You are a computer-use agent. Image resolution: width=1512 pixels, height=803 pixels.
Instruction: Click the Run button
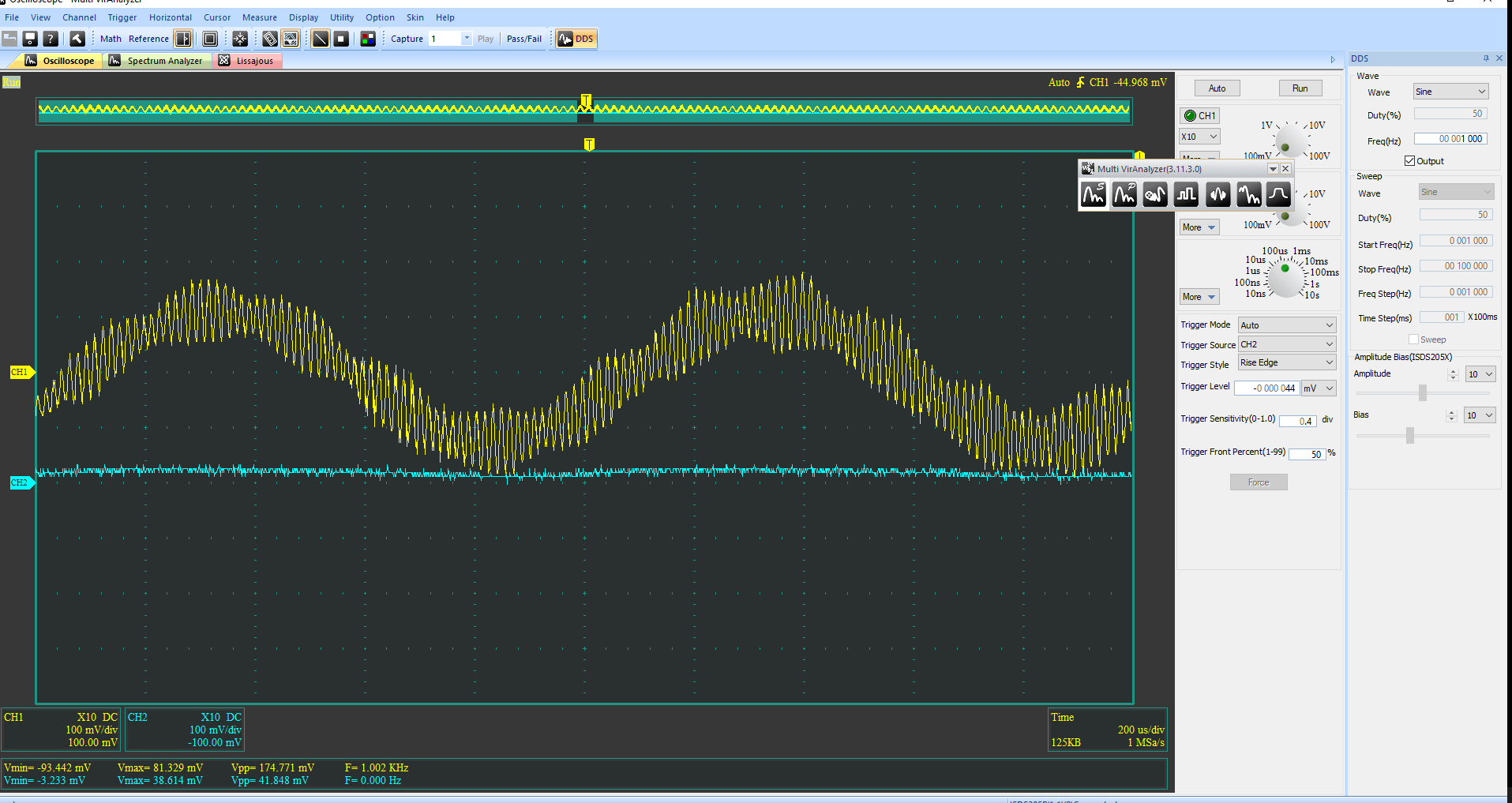1300,88
